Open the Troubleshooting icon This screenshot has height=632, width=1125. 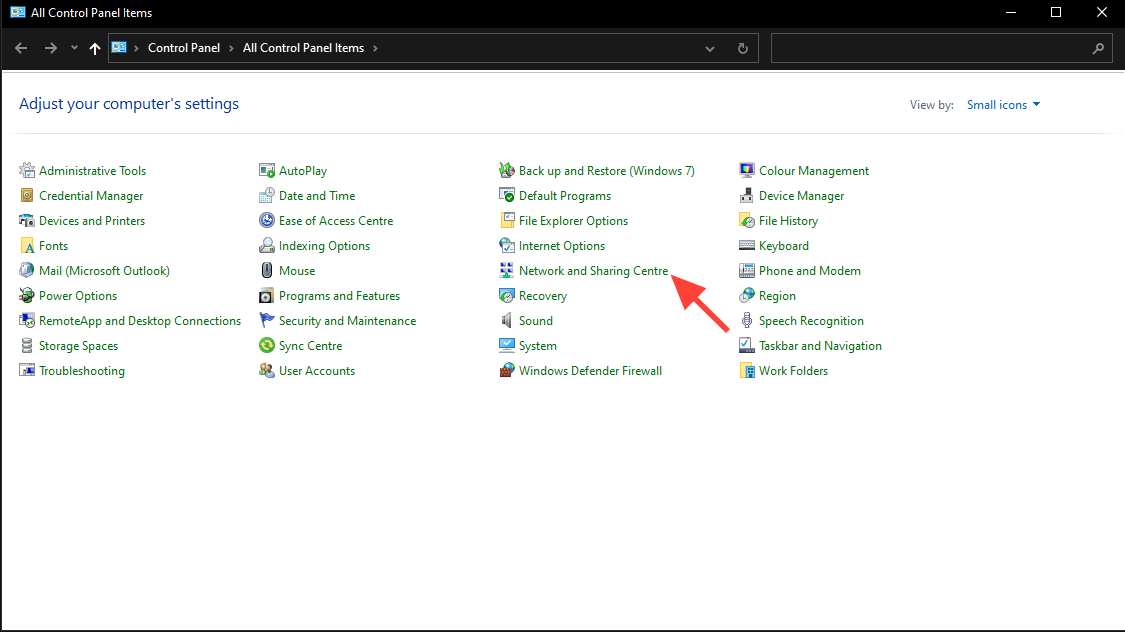point(27,371)
